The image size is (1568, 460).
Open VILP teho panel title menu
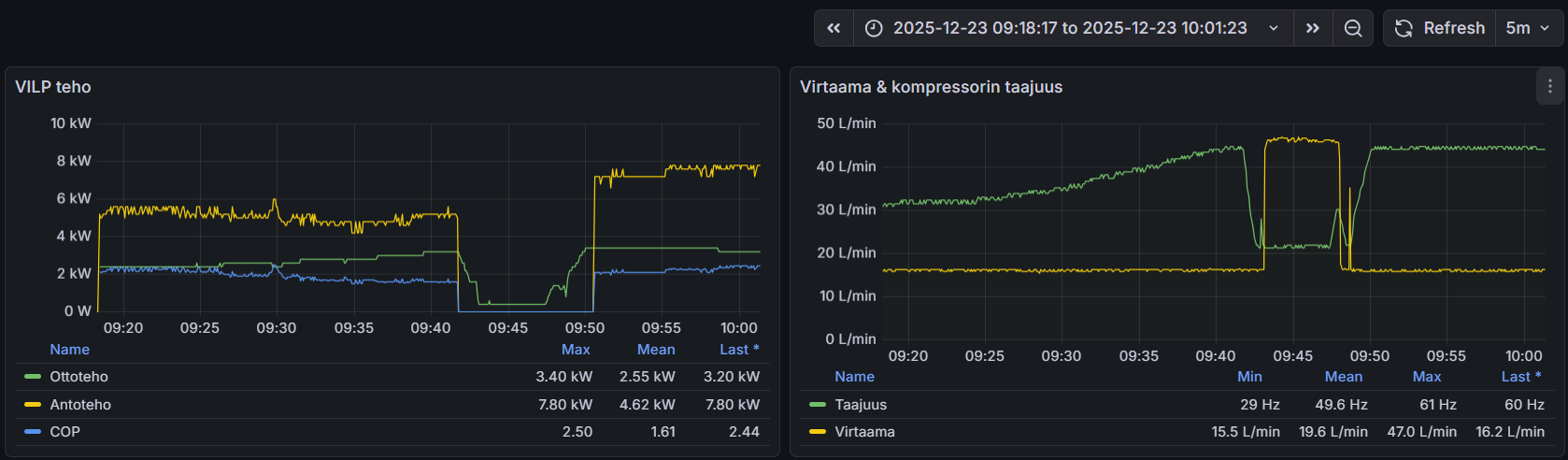(x=53, y=87)
